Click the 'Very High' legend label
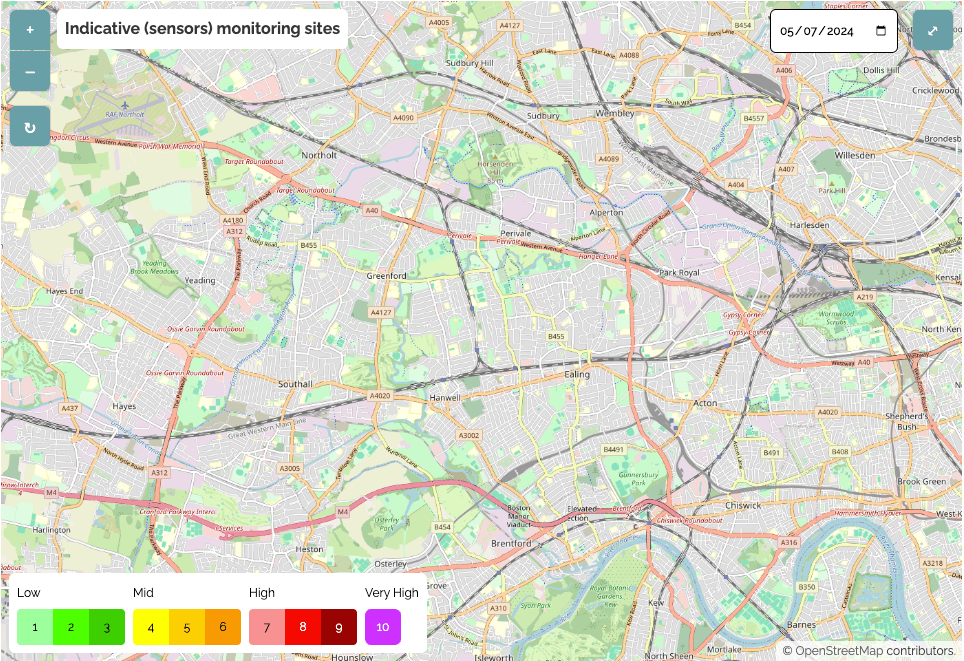964x661 pixels. [x=392, y=593]
